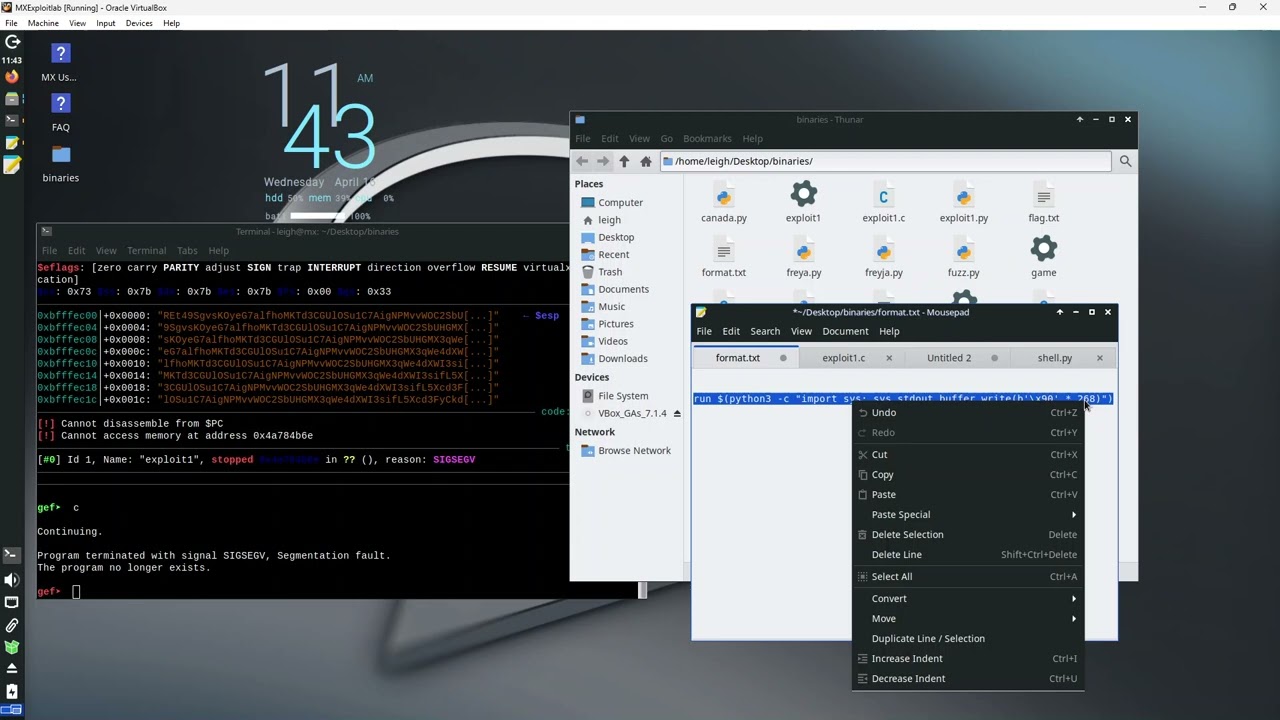Open Thunar's Bookmarks menu
The image size is (1280, 720).
click(707, 139)
